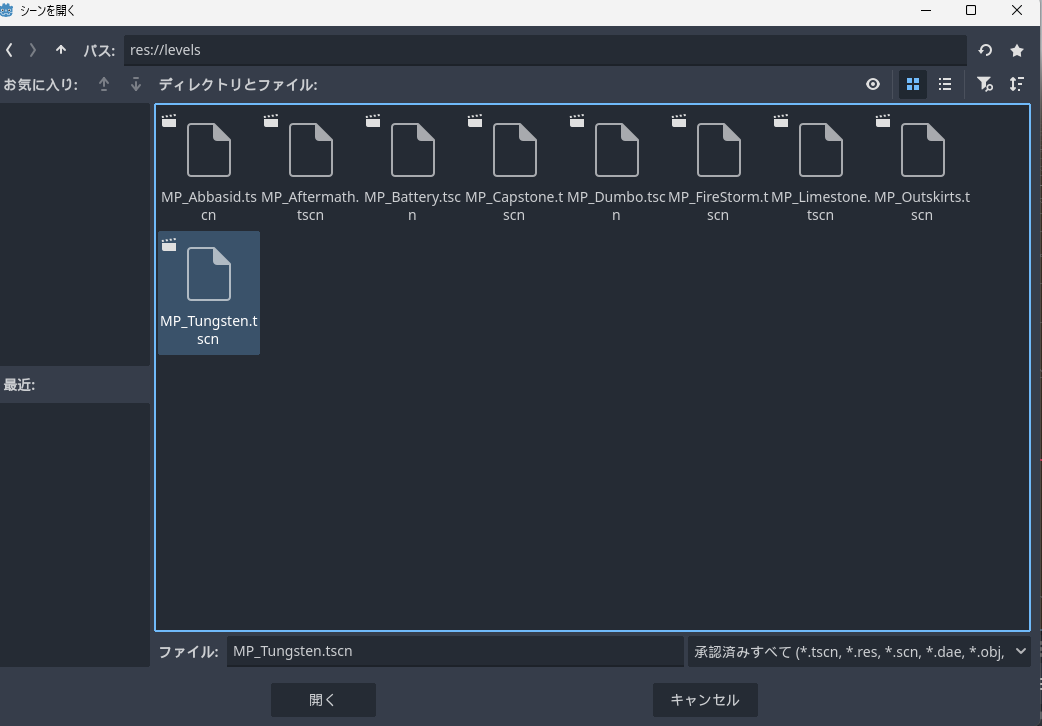Refresh the file list

[x=985, y=50]
